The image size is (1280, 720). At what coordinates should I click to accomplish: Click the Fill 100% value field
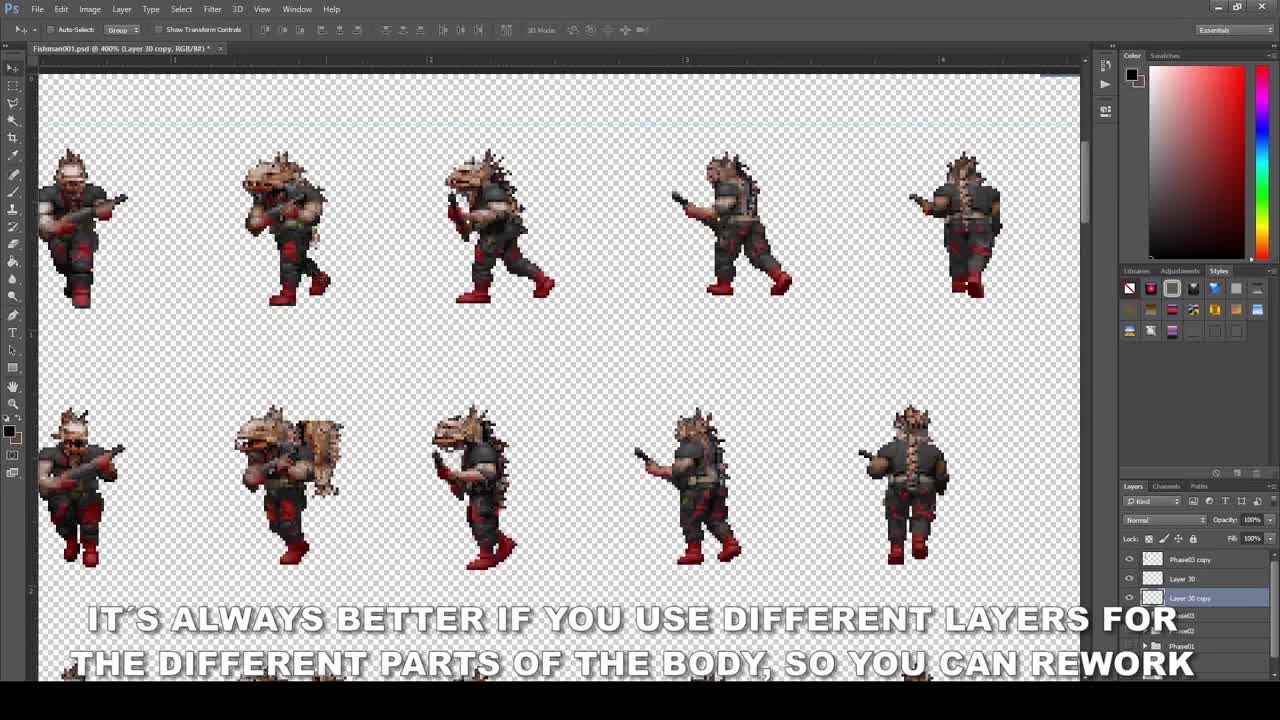(x=1252, y=539)
